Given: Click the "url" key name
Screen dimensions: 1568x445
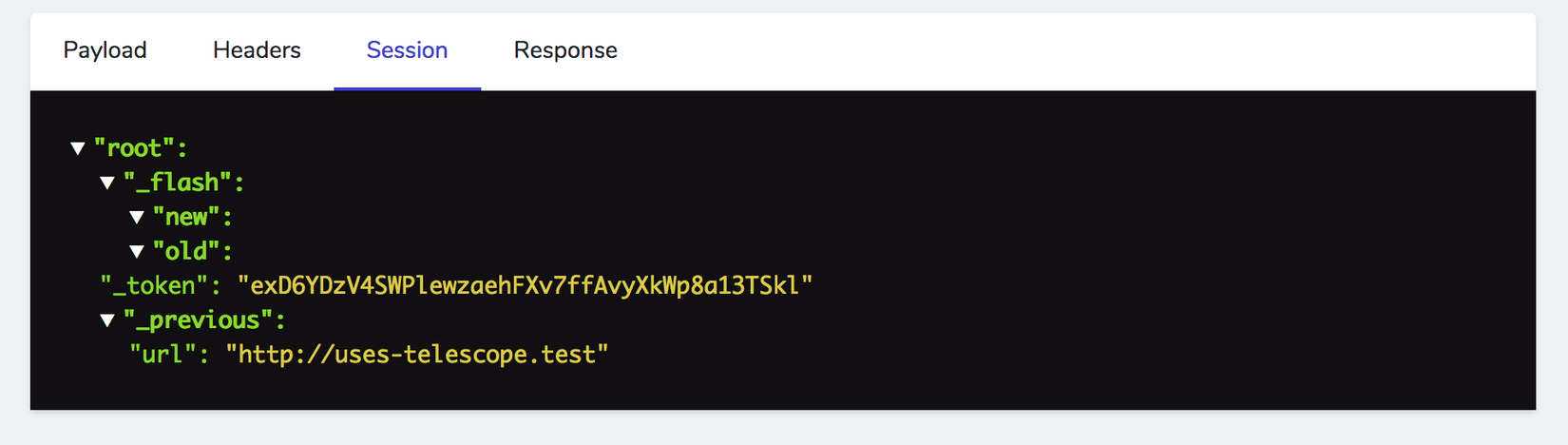Looking at the screenshot, I should pos(163,355).
